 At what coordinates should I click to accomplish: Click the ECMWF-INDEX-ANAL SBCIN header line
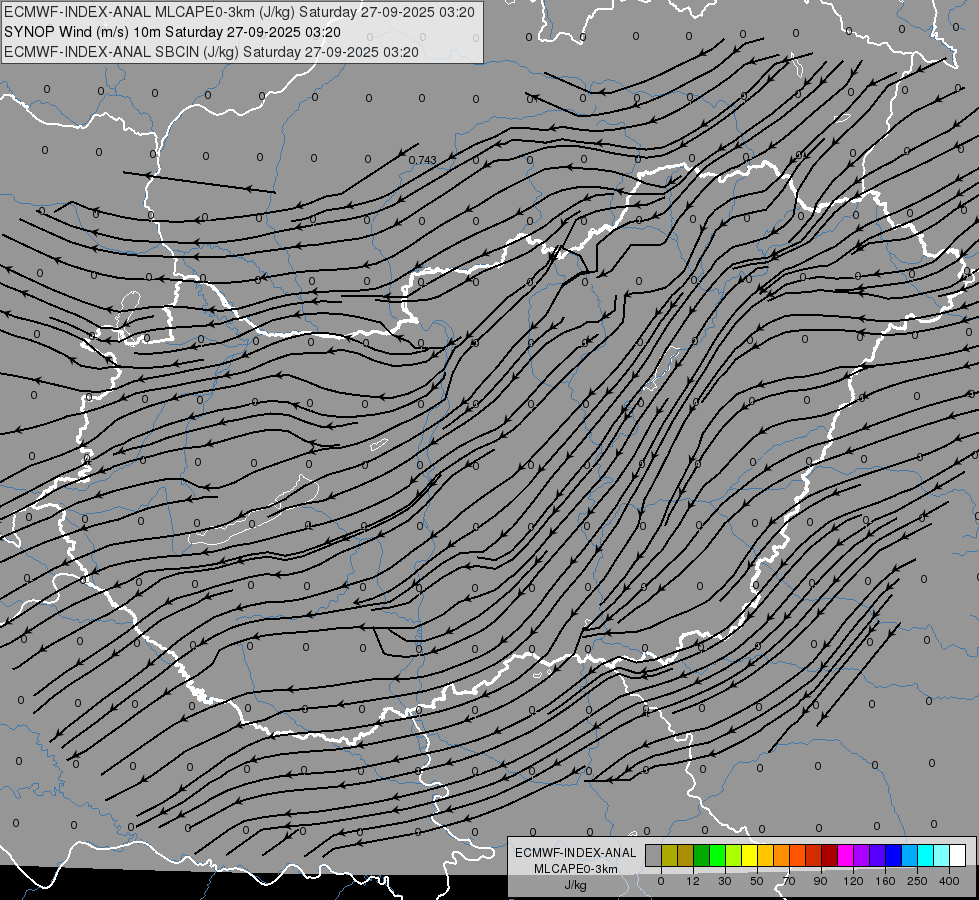pos(211,52)
